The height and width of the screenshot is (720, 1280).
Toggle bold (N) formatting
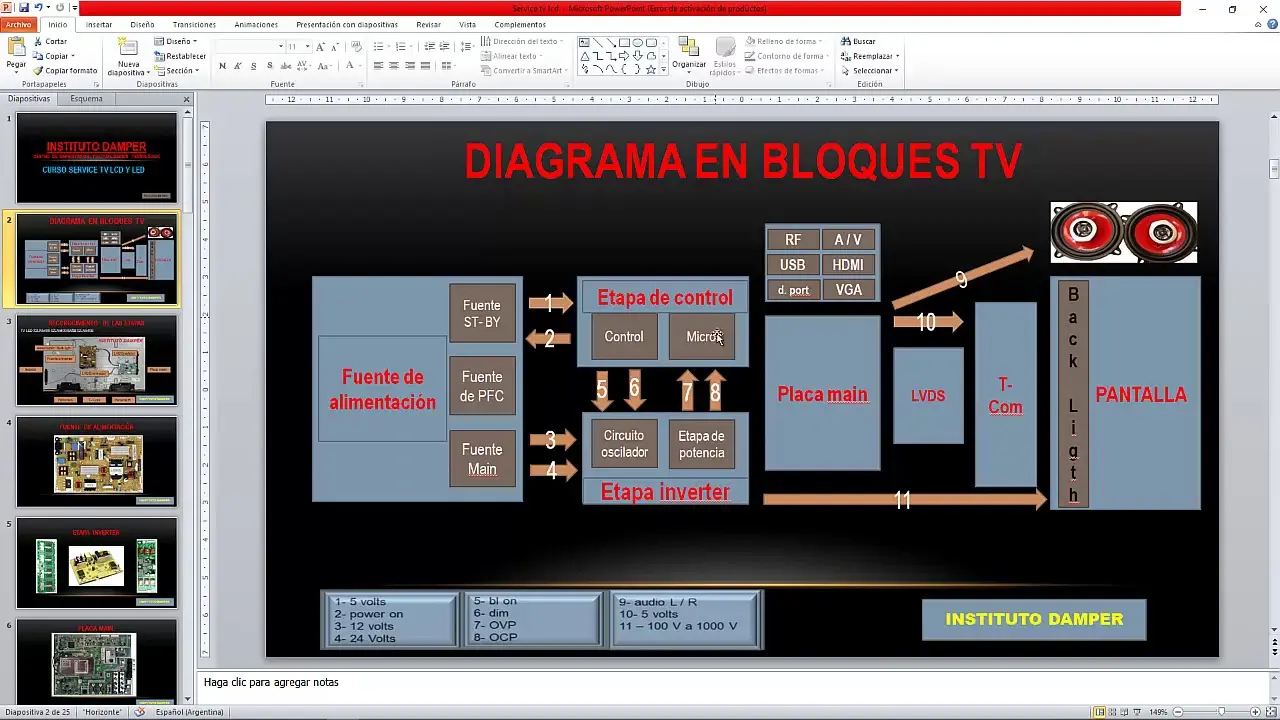[x=222, y=66]
